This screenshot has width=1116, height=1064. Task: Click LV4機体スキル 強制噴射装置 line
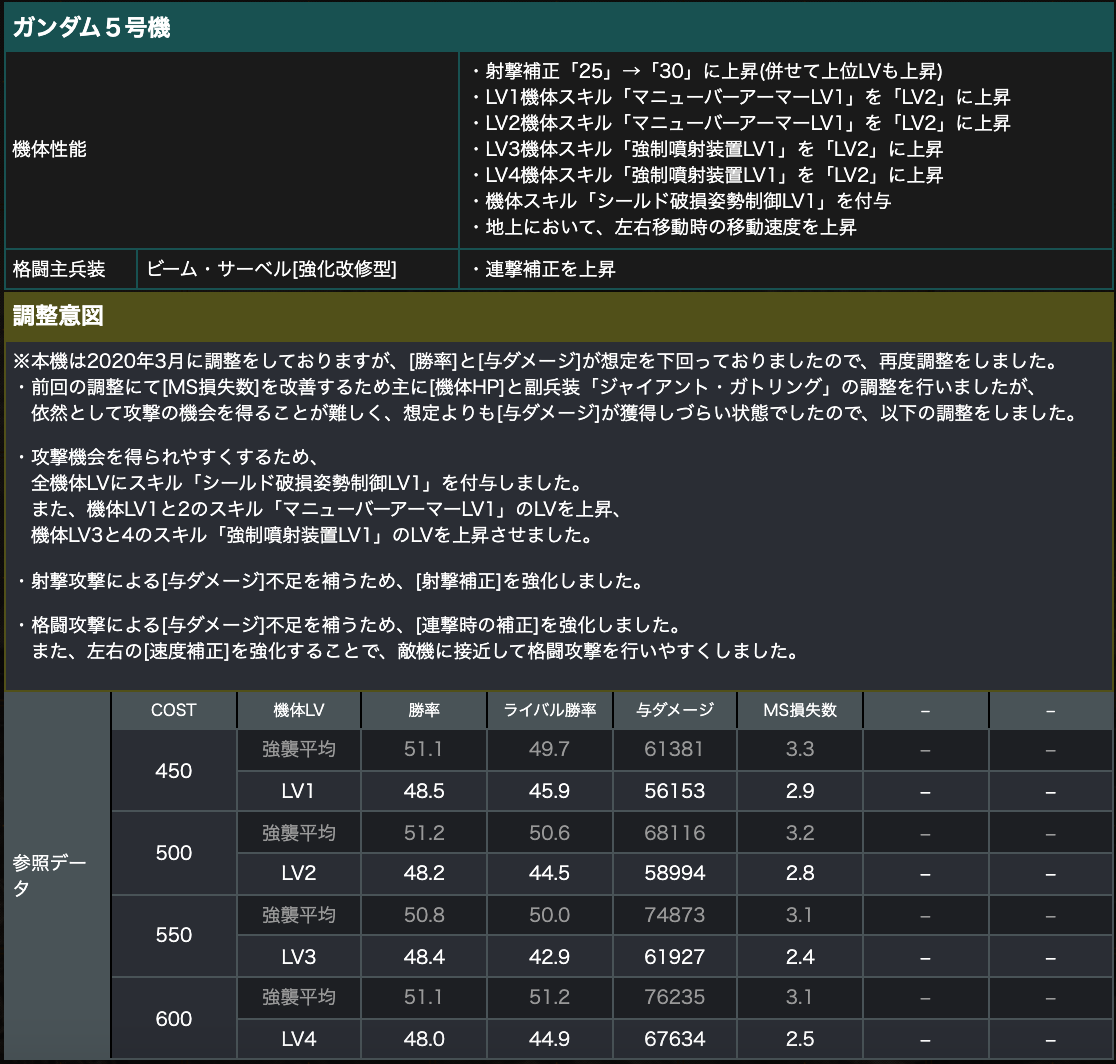(x=707, y=175)
